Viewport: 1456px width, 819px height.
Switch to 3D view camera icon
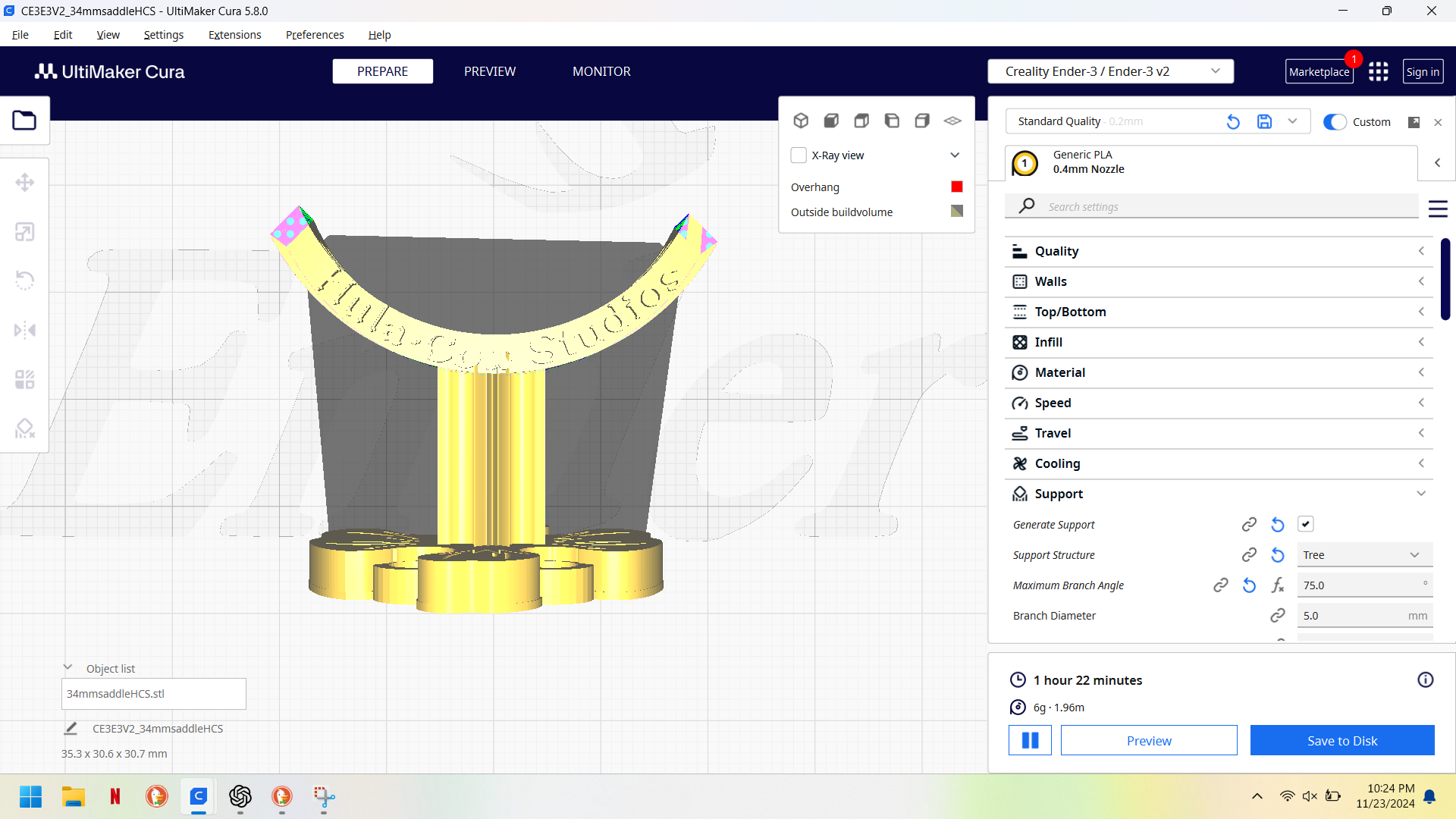801,121
